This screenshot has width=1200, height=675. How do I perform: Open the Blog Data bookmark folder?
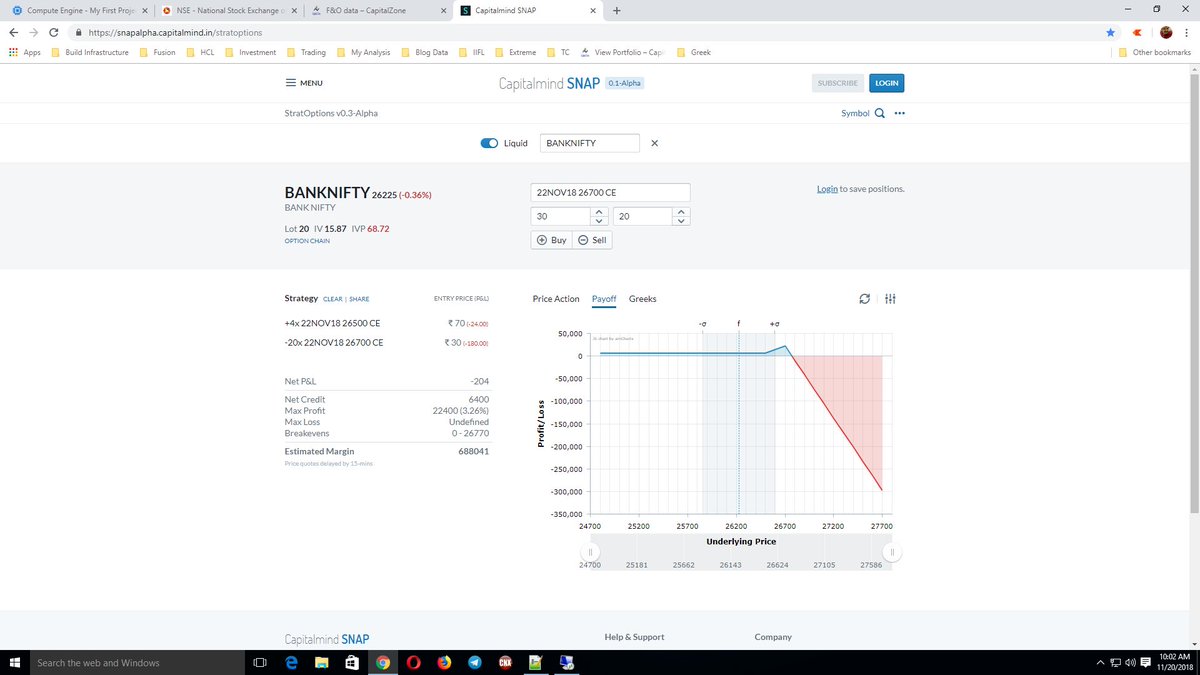click(x=424, y=52)
